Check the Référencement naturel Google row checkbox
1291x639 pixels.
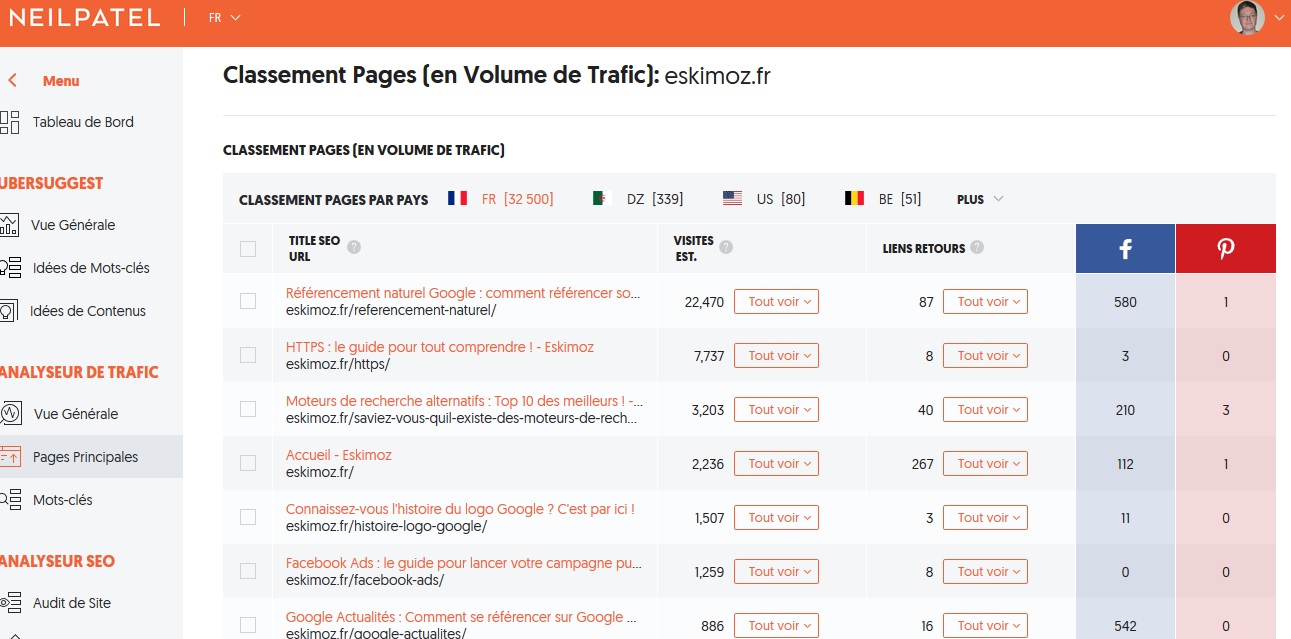pyautogui.click(x=248, y=301)
